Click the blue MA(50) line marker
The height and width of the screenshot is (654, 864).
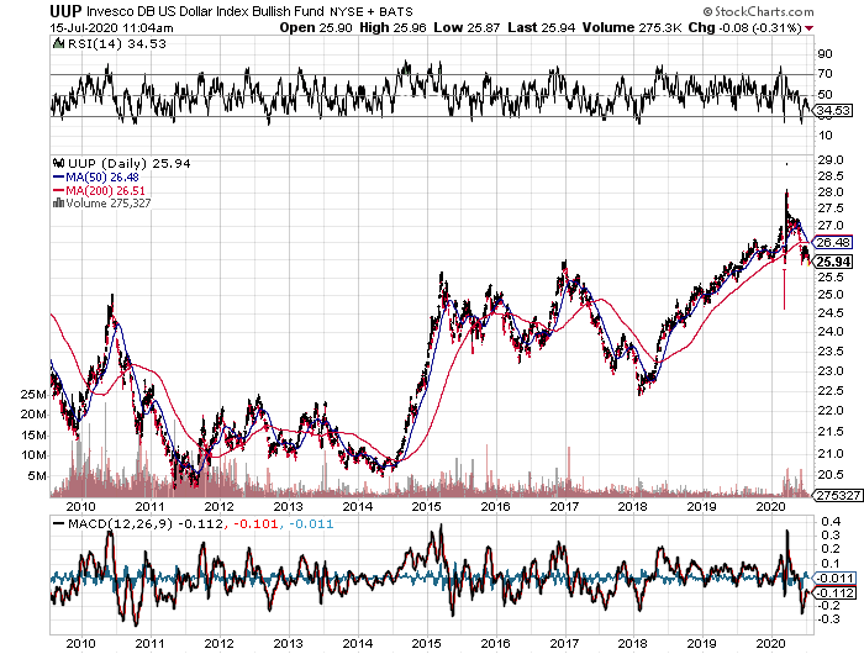pos(56,177)
